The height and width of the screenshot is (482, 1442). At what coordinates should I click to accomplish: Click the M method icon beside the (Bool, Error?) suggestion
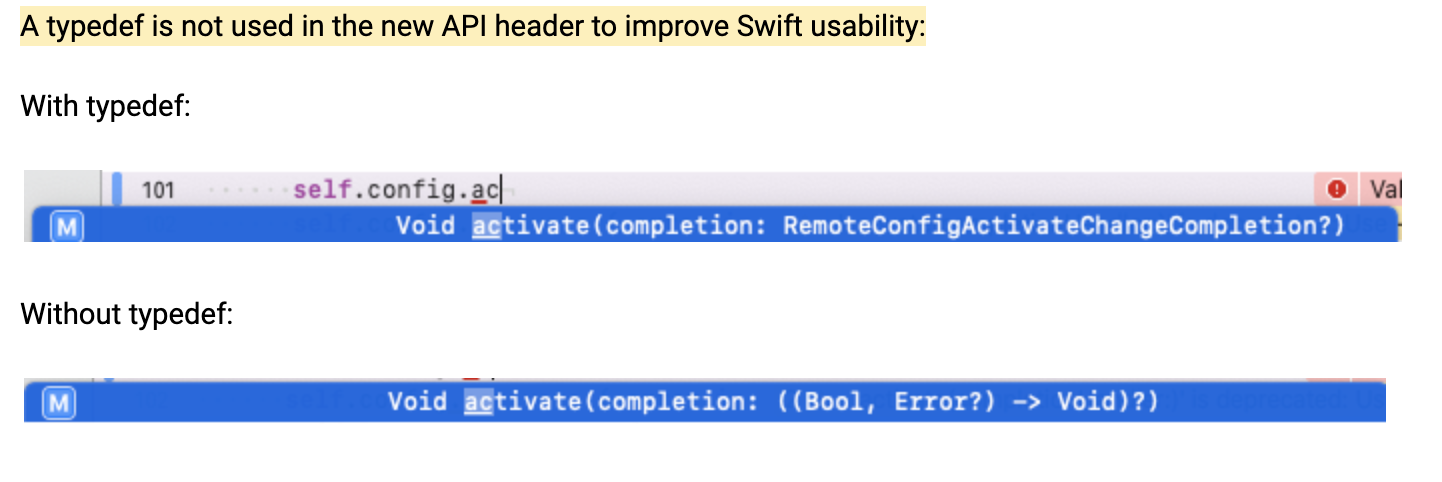click(x=60, y=403)
